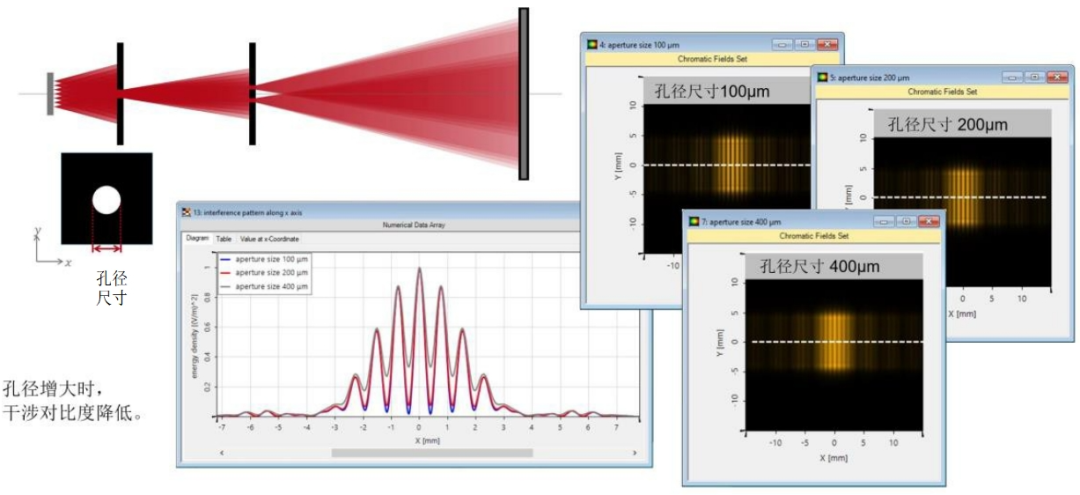Minimize the aperture size 100 µm window
The height and width of the screenshot is (495, 1080).
coord(782,45)
